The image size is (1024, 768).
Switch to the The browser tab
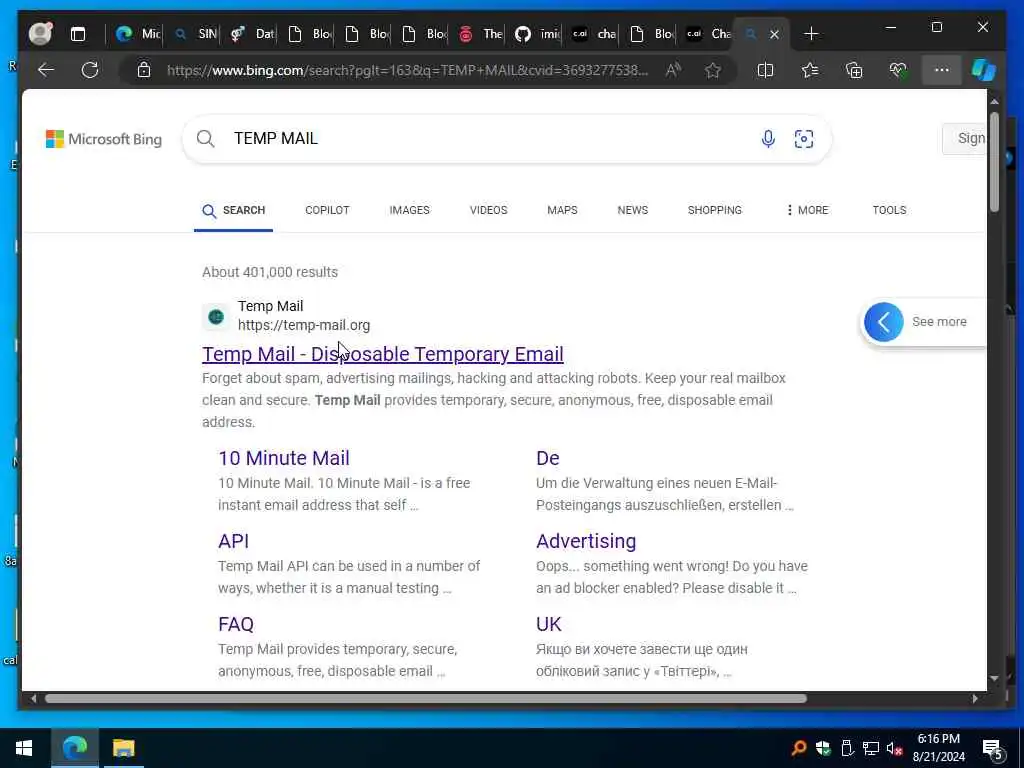(x=480, y=34)
